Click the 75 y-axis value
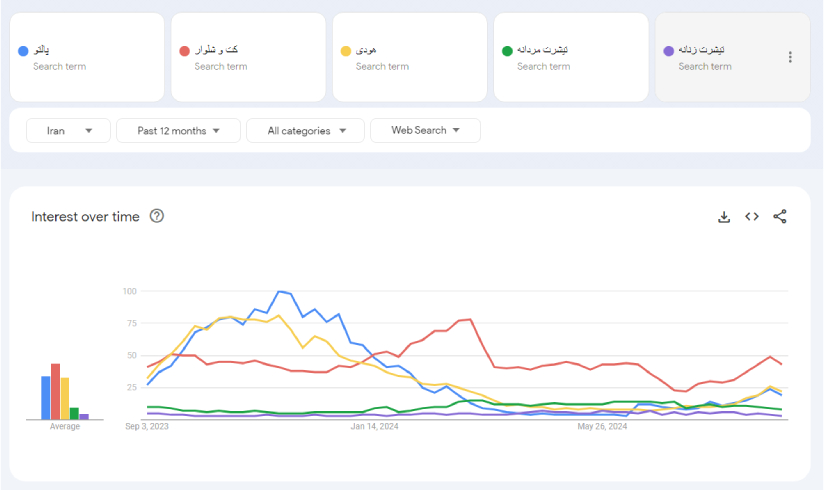The image size is (824, 490). [x=132, y=323]
